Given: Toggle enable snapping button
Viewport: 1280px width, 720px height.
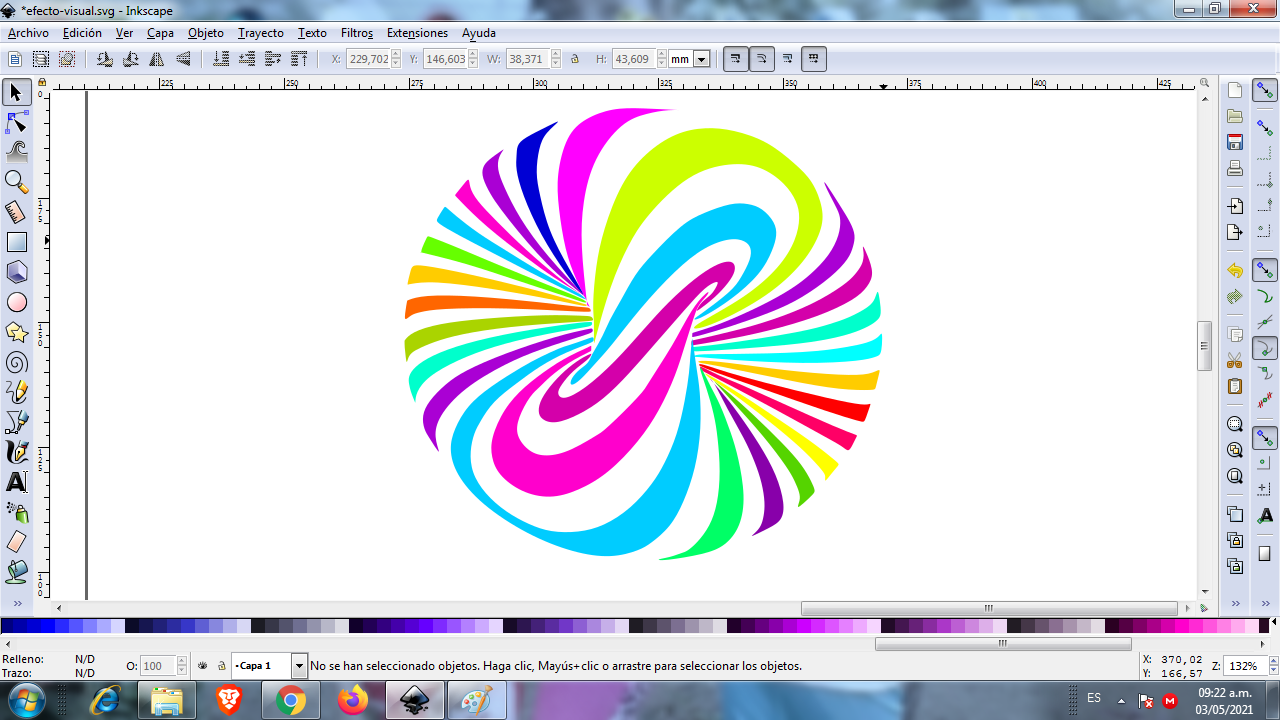Looking at the screenshot, I should point(1265,91).
